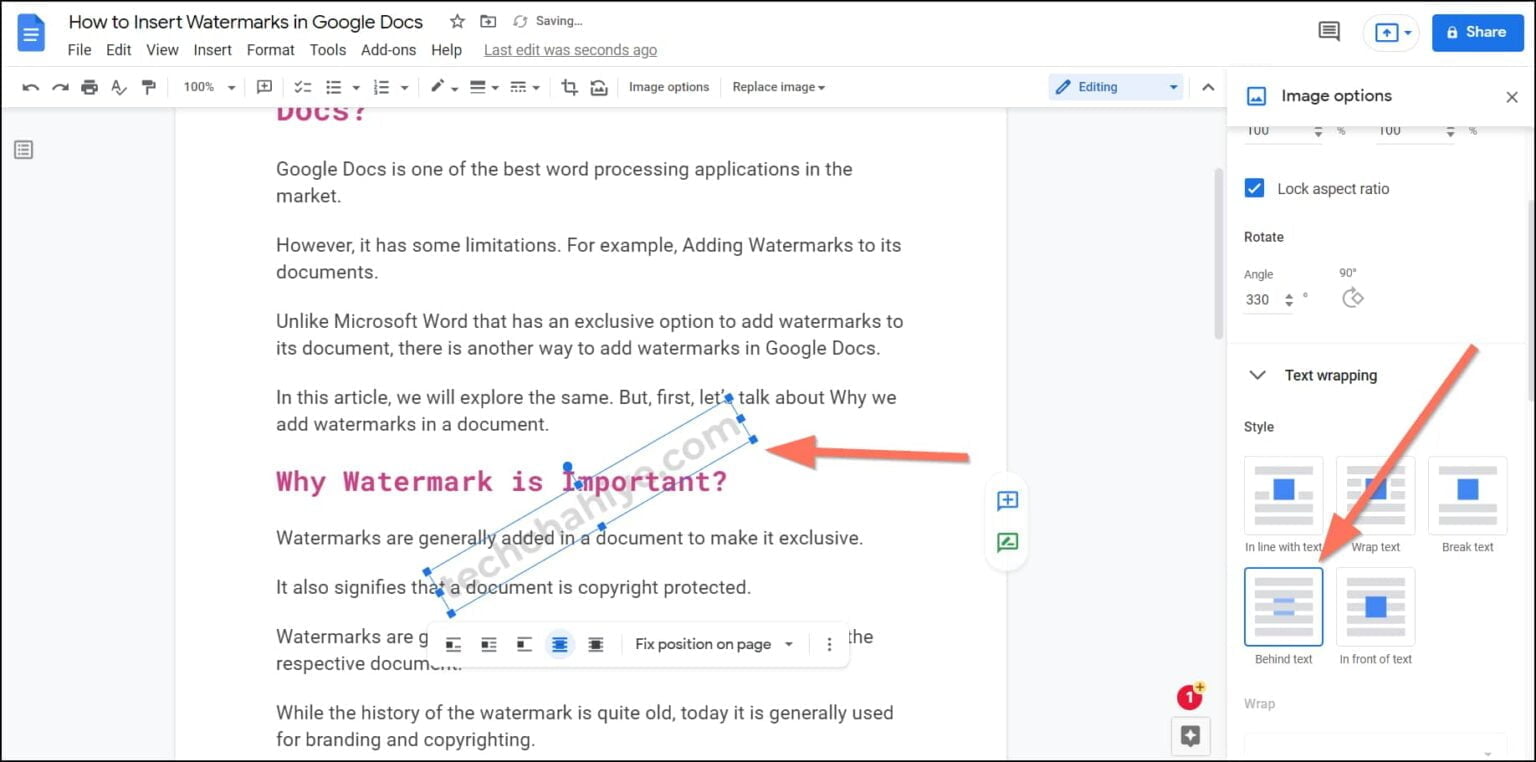Image resolution: width=1536 pixels, height=762 pixels.
Task: Select the Wrap text wrapping style
Action: 1375,495
